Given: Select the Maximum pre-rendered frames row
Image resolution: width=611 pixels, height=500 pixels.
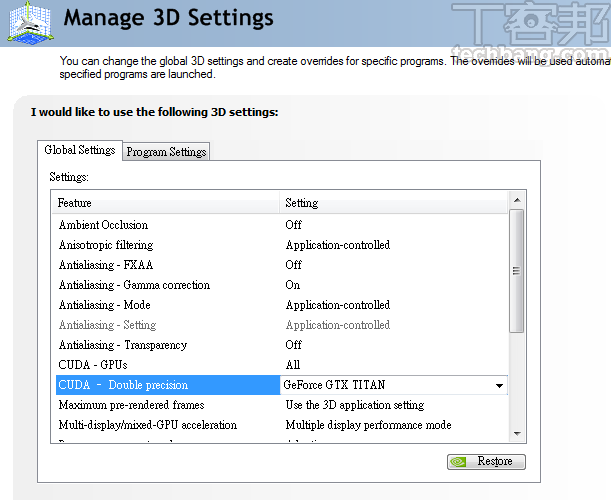Looking at the screenshot, I should coord(280,405).
